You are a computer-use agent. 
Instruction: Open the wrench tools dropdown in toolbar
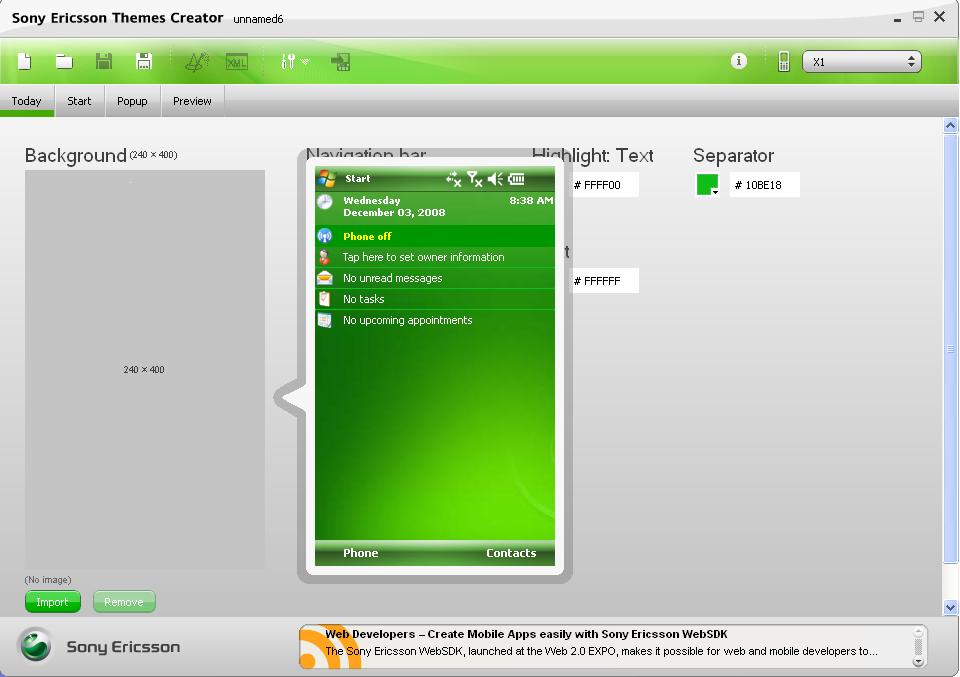pyautogui.click(x=295, y=61)
